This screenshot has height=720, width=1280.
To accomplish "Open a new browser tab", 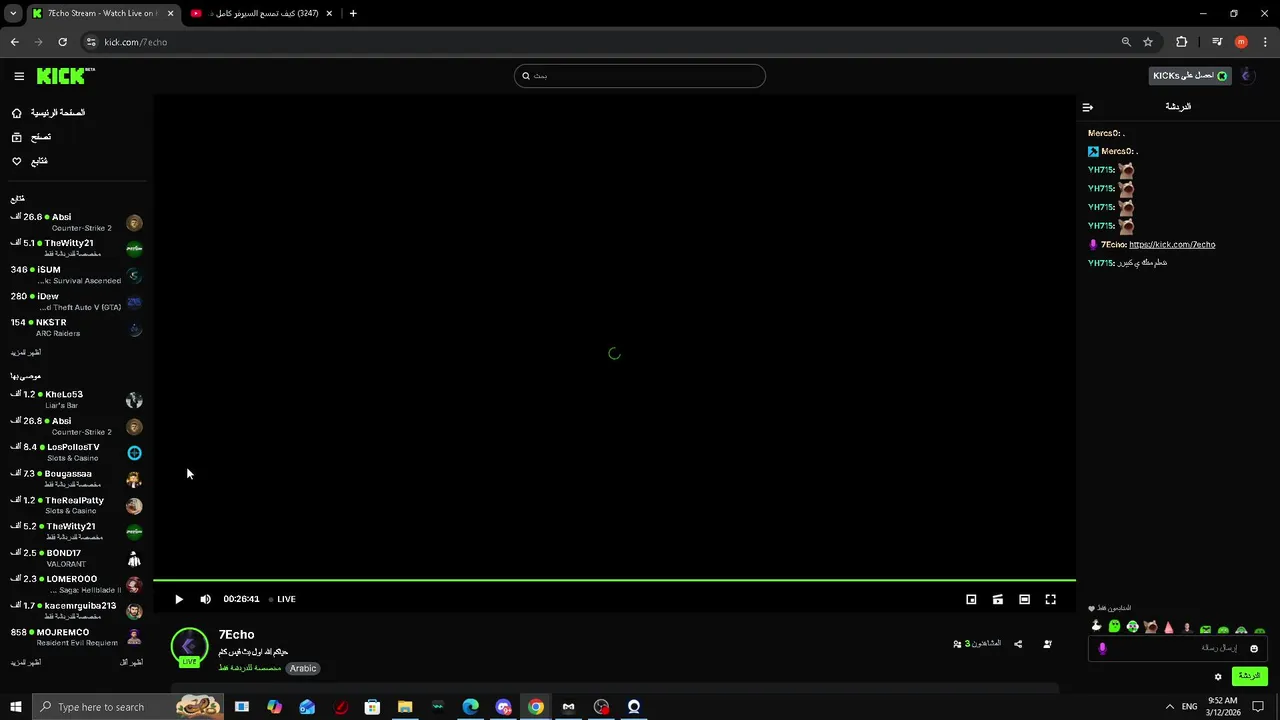I will click(x=353, y=14).
